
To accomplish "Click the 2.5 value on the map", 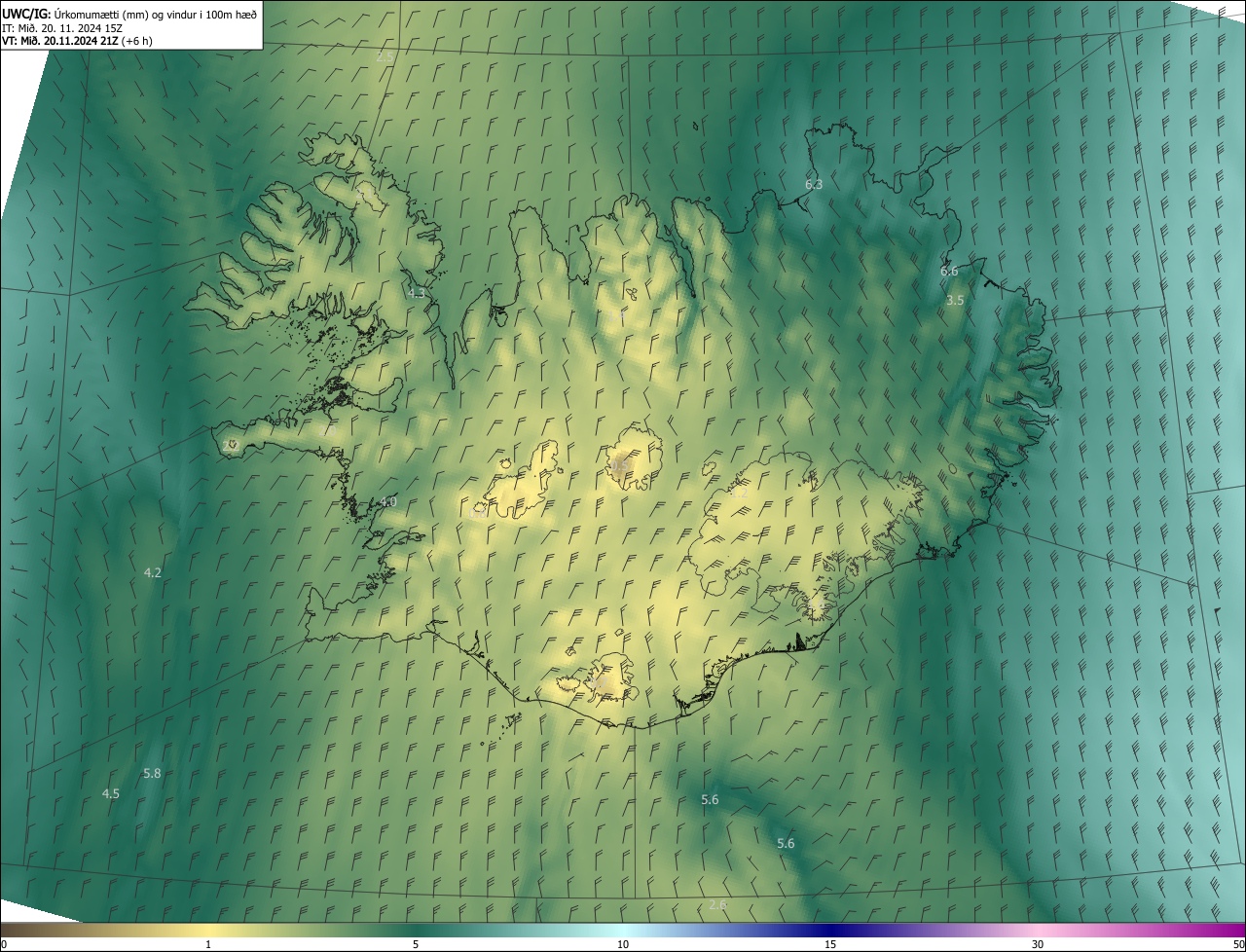I will pos(385,57).
